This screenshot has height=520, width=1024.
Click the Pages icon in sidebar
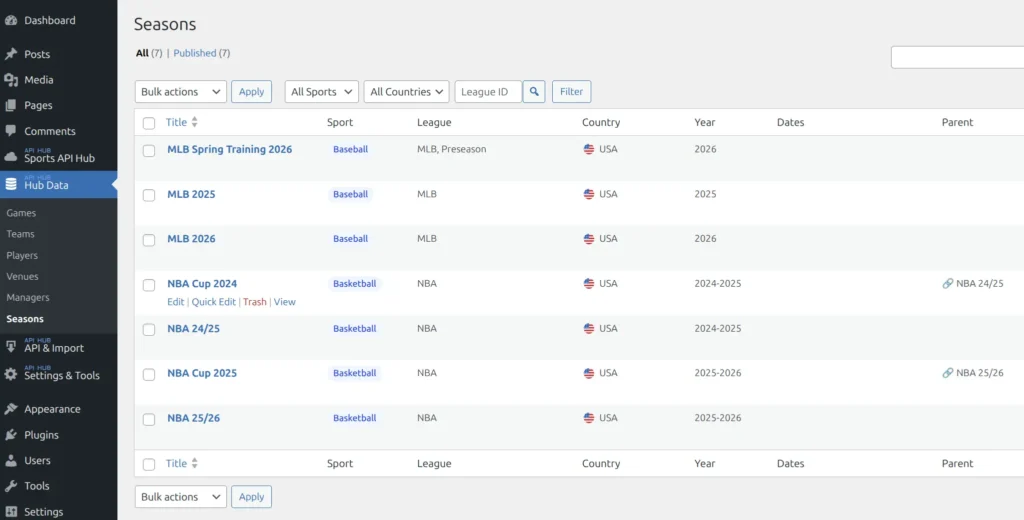tap(10, 105)
